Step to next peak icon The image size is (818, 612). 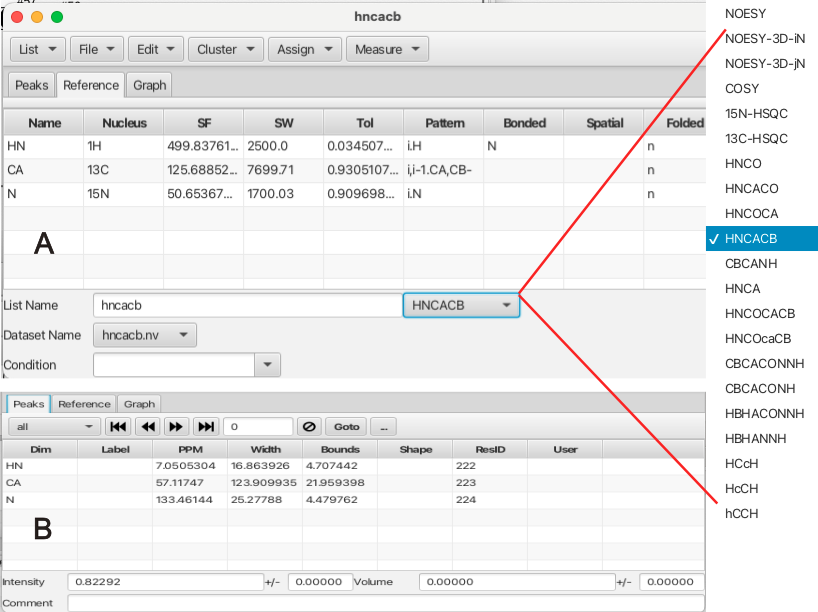pyautogui.click(x=176, y=427)
